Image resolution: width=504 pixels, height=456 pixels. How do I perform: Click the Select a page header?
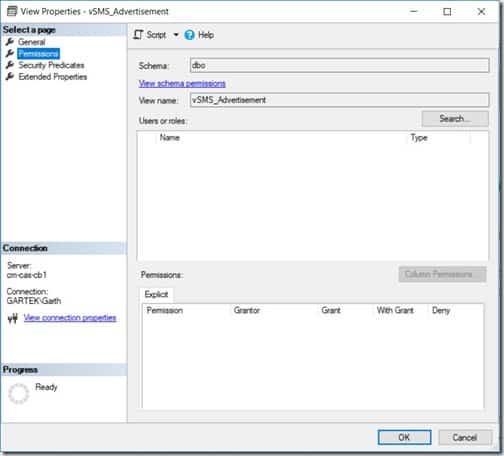click(64, 30)
